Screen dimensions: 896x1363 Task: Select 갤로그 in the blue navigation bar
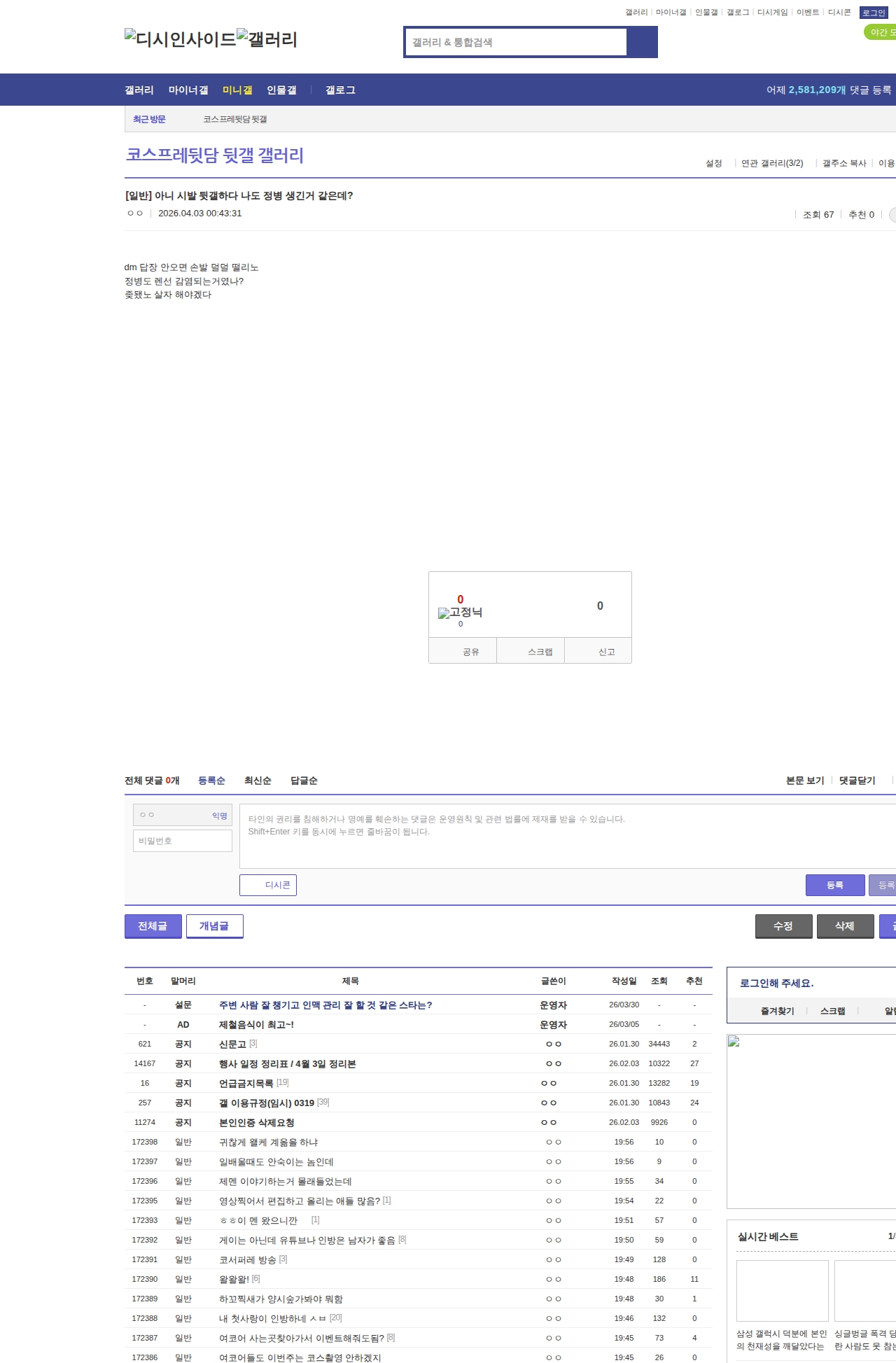[340, 90]
